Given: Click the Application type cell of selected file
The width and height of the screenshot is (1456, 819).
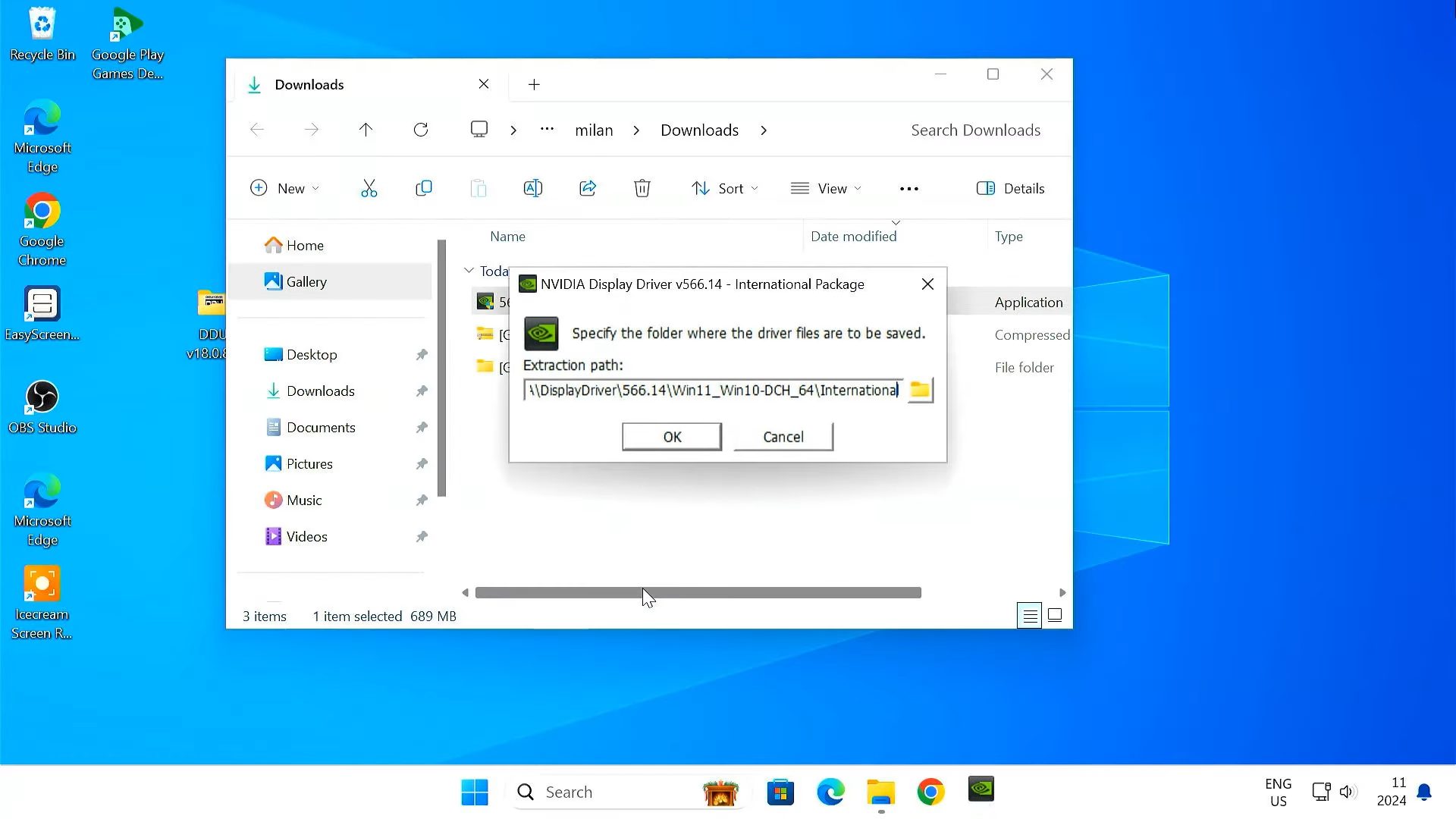Looking at the screenshot, I should point(1028,303).
